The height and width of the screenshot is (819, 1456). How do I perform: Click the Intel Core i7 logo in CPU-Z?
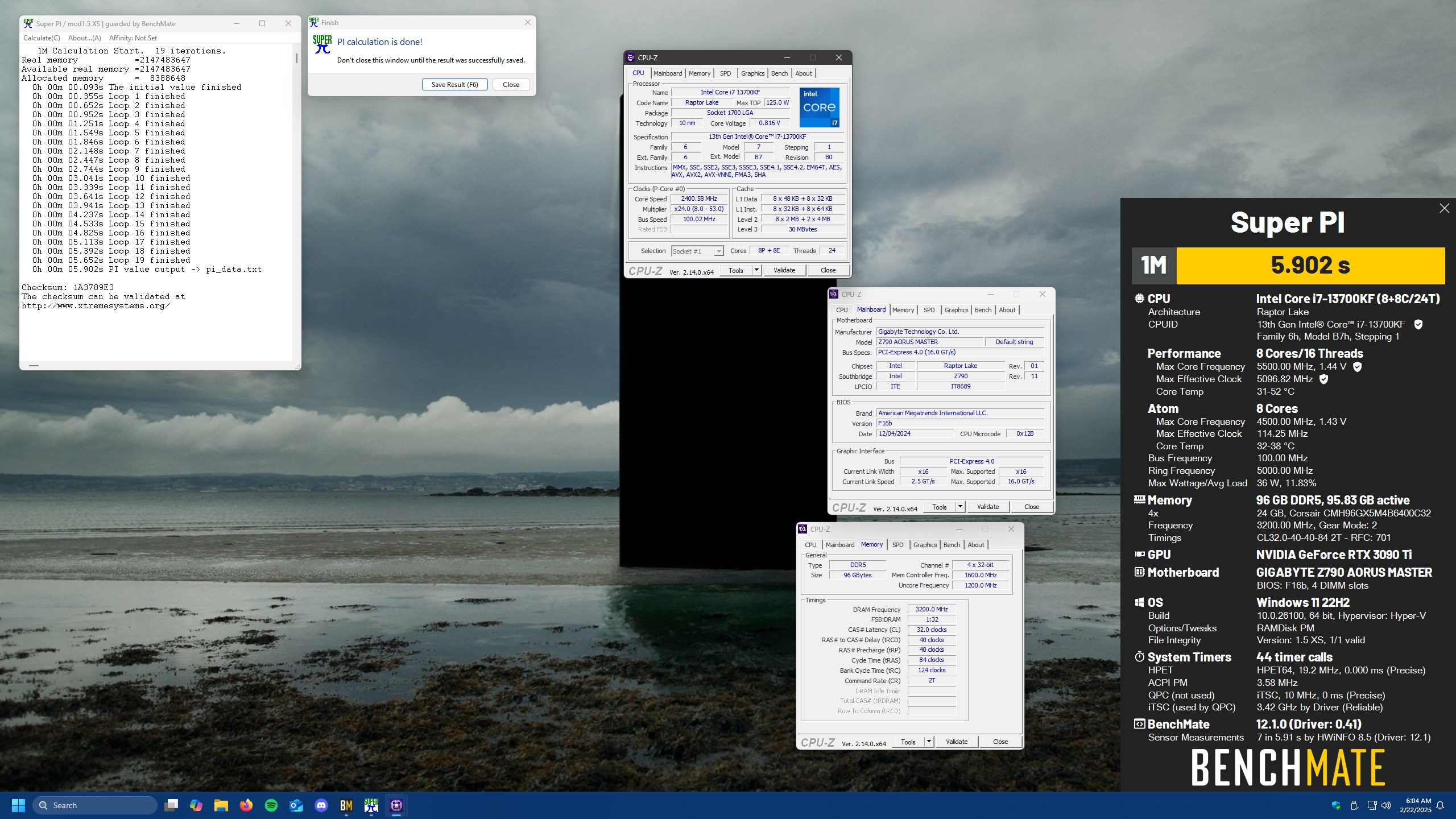click(819, 107)
